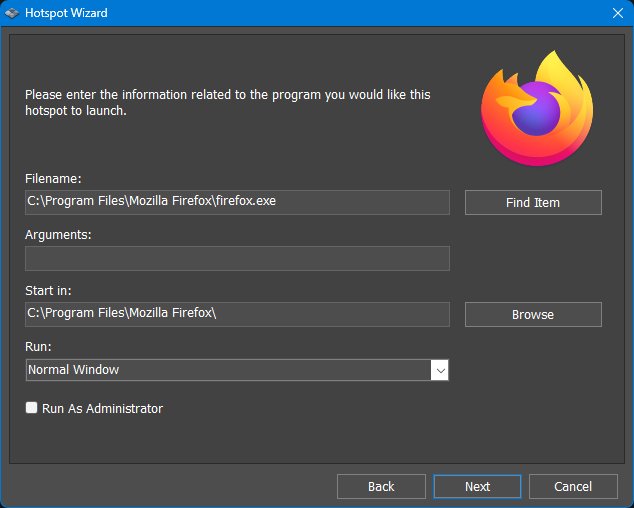Click the Hotspot Wizard title text
This screenshot has width=634, height=508.
tap(66, 13)
